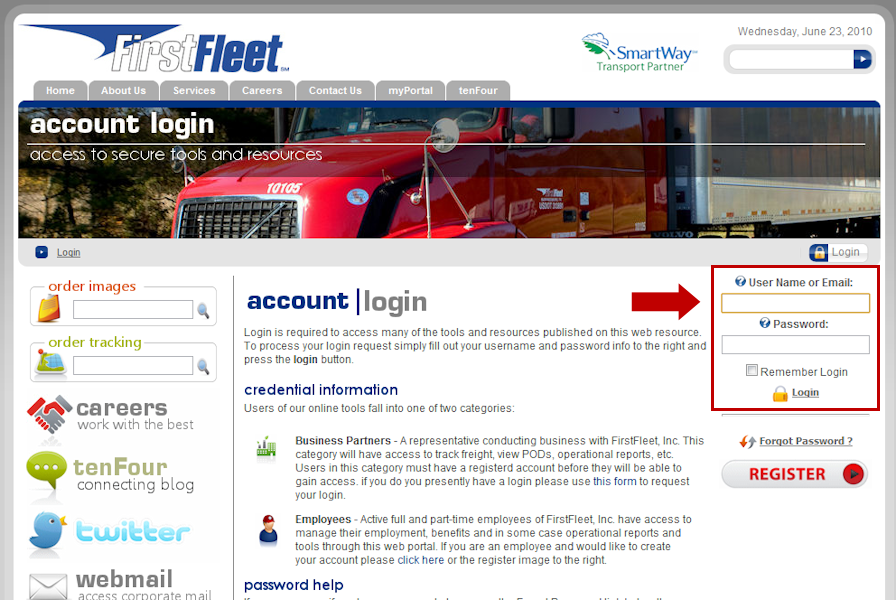896x600 pixels.
Task: Focus the Password input field
Action: coord(795,345)
